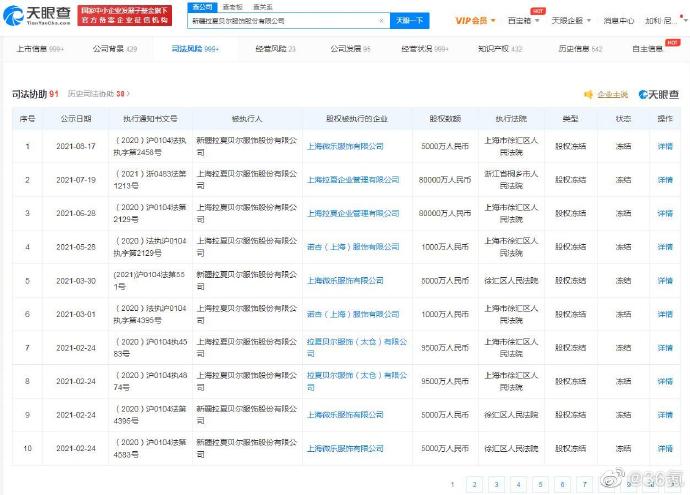This screenshot has width=690, height=495.
Task: Select the 司法风险 tab
Action: tap(195, 49)
